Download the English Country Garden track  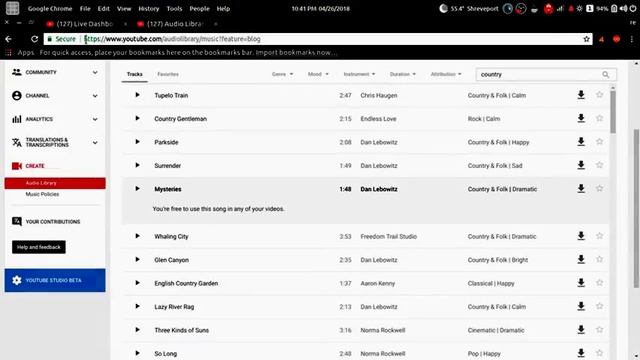pyautogui.click(x=581, y=283)
